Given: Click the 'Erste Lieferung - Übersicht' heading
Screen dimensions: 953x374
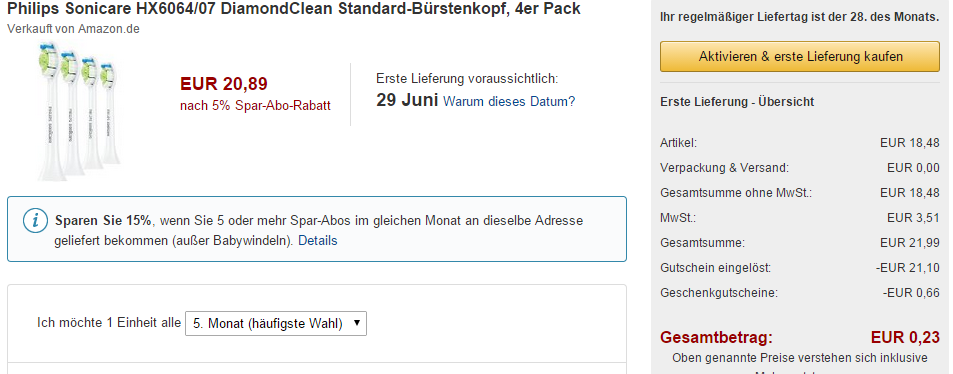Looking at the screenshot, I should (737, 102).
